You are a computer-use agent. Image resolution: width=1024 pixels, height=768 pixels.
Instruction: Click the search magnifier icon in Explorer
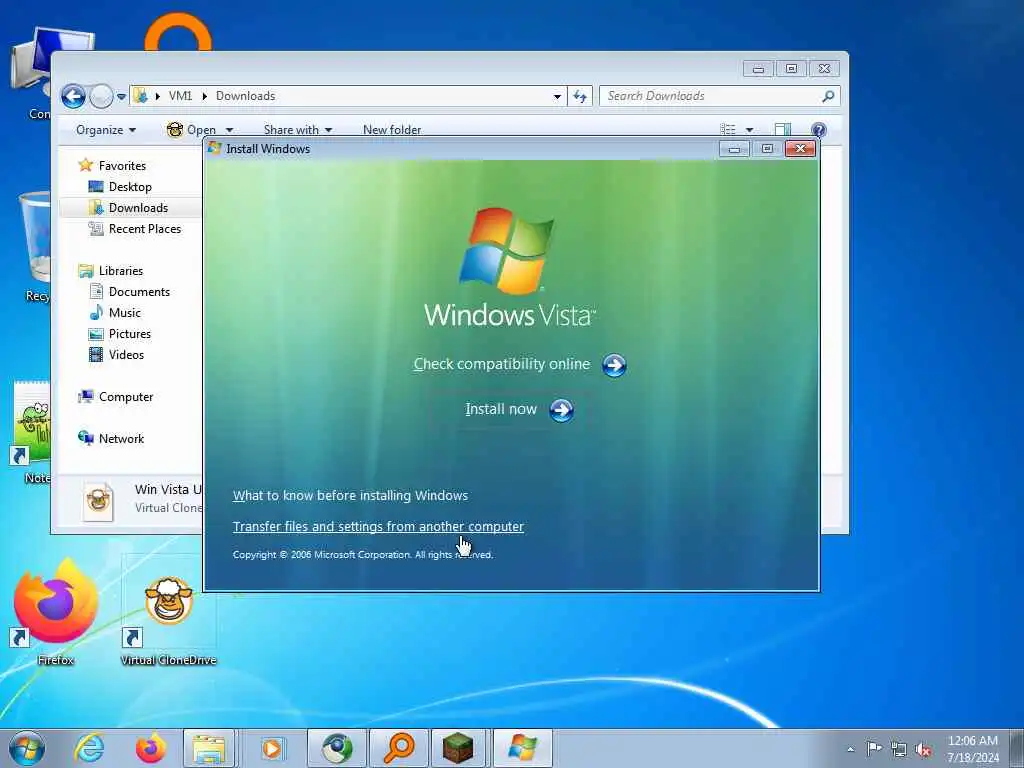(828, 96)
